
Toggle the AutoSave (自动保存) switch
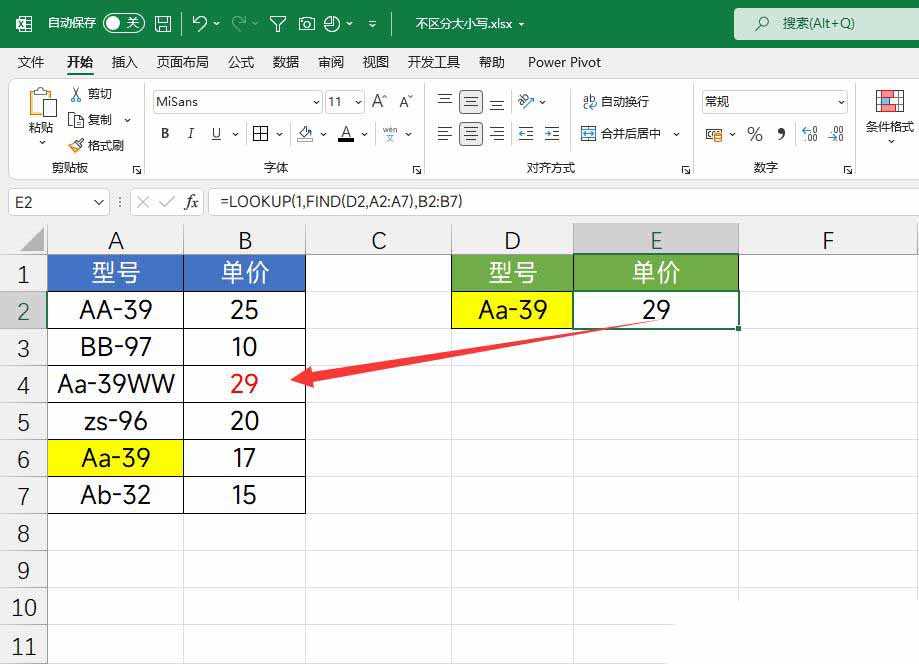click(x=123, y=23)
